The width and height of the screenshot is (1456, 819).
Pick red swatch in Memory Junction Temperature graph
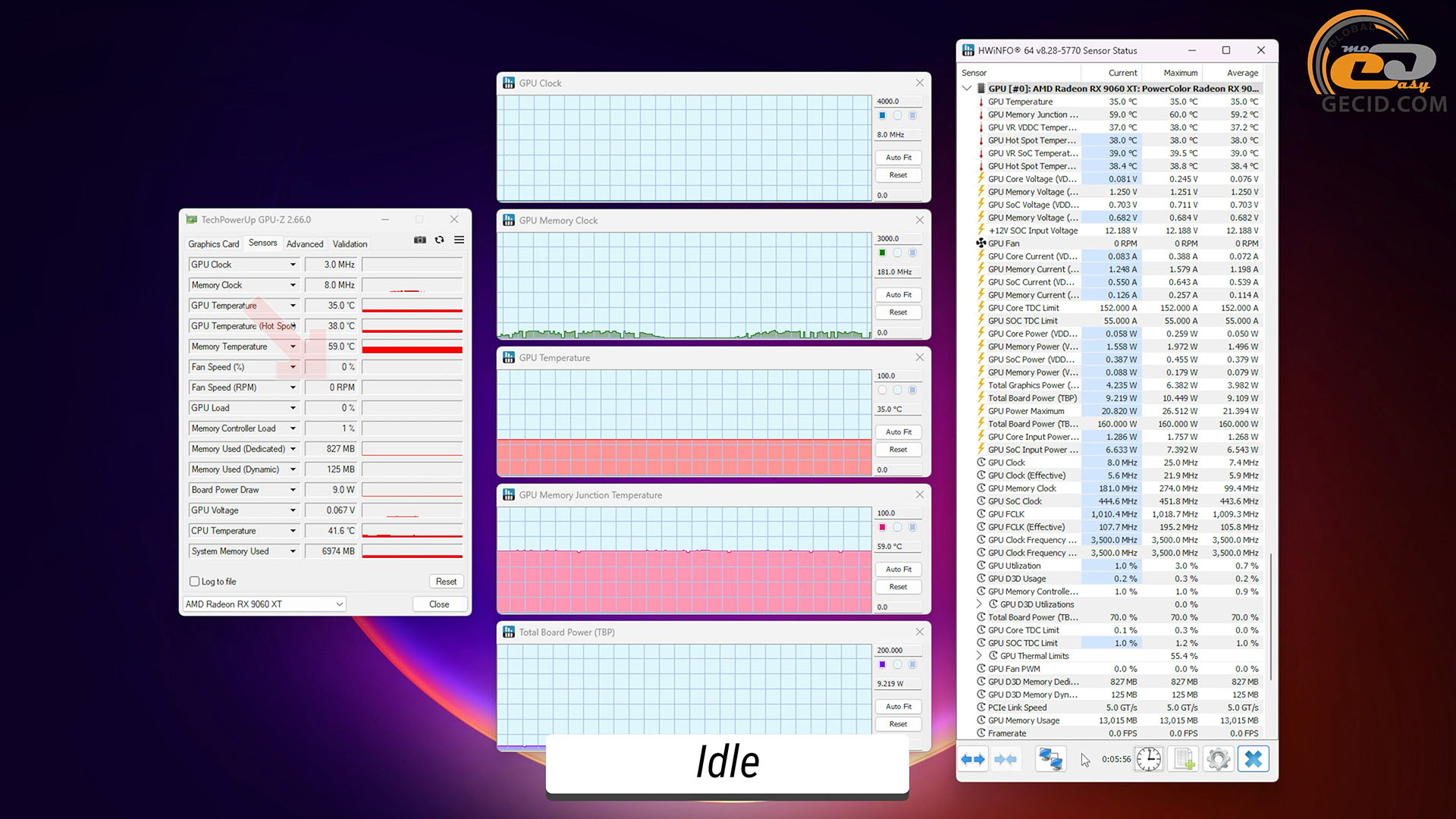(882, 527)
